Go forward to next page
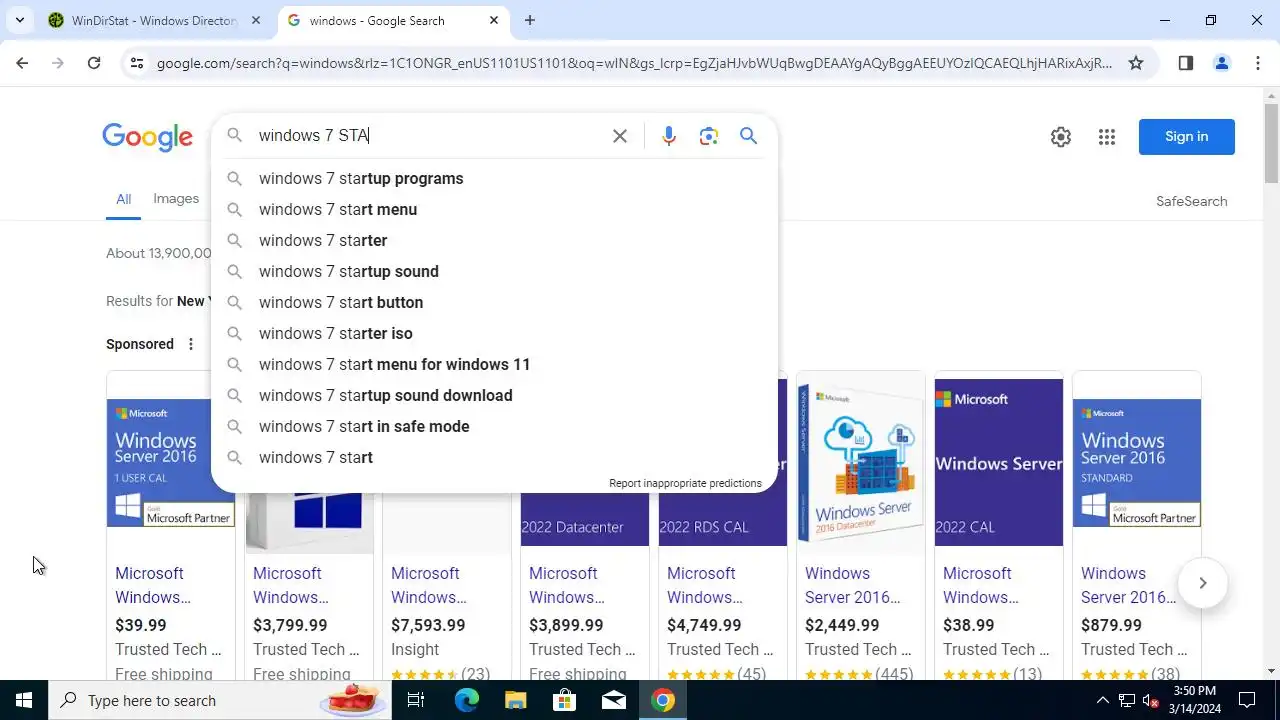 point(58,63)
